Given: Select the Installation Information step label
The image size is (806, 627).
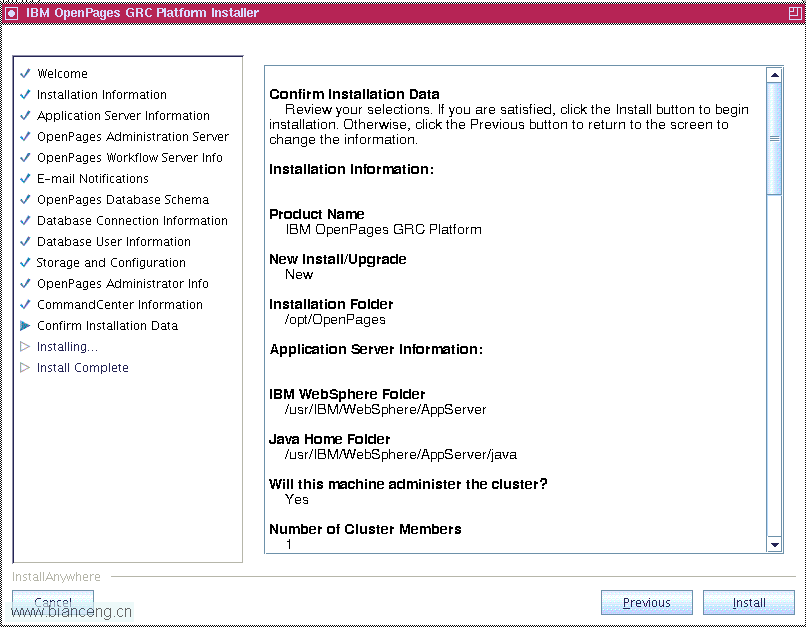Looking at the screenshot, I should click(102, 95).
